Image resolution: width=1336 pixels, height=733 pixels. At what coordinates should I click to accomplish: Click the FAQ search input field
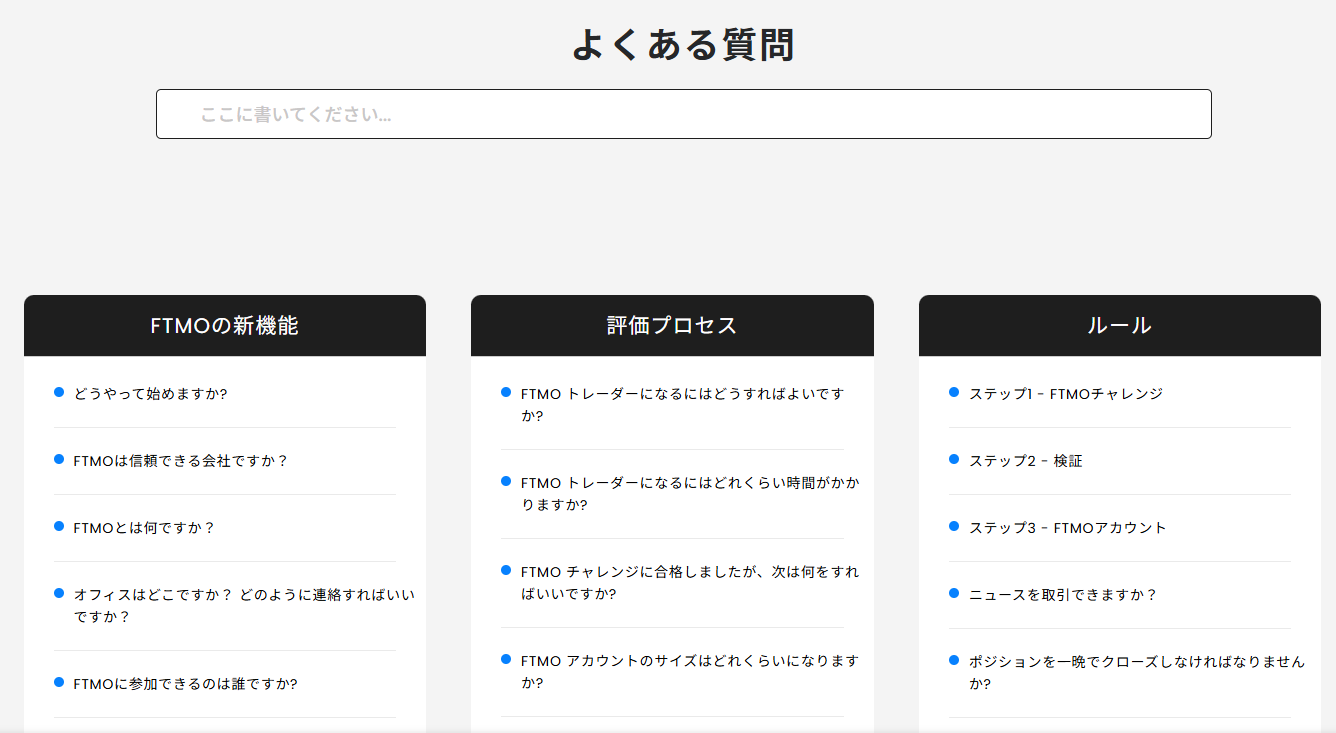pyautogui.click(x=683, y=114)
